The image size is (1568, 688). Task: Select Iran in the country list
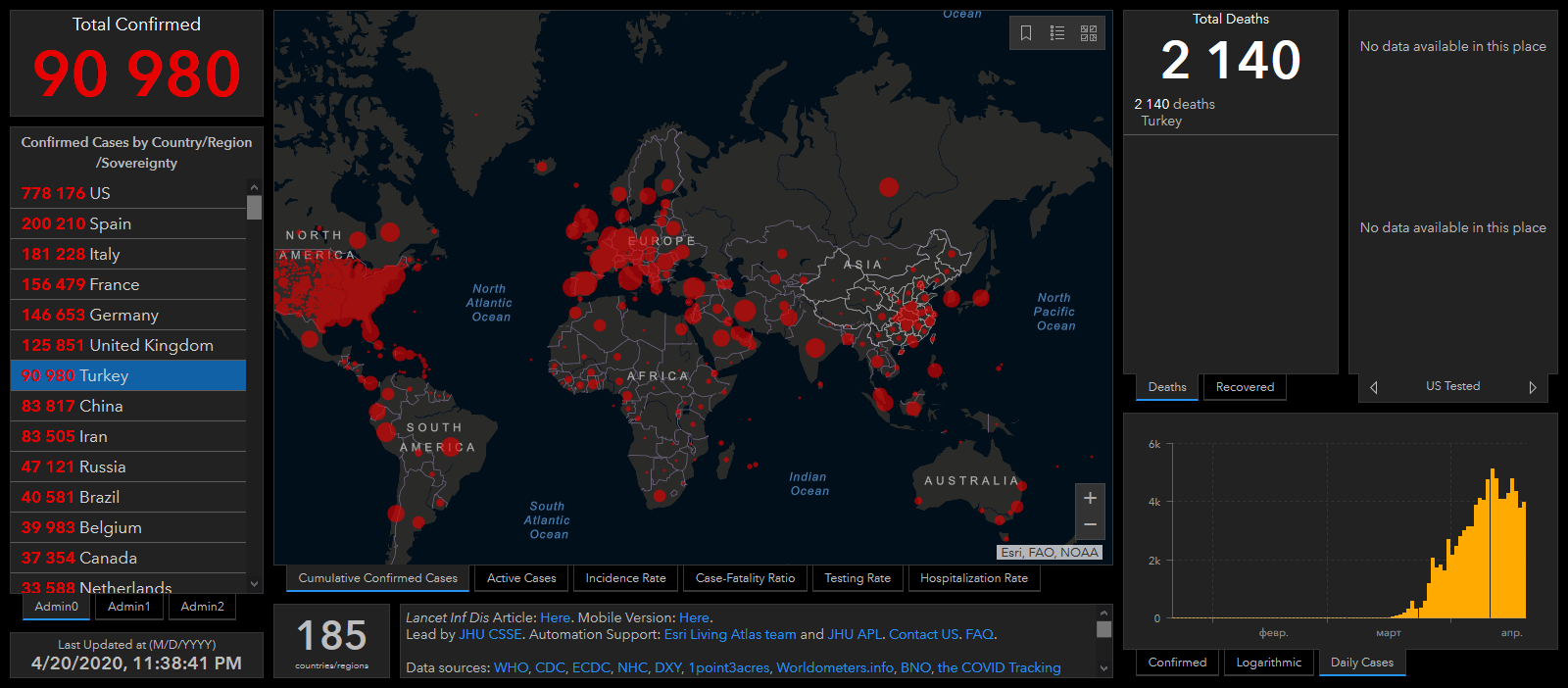click(128, 436)
